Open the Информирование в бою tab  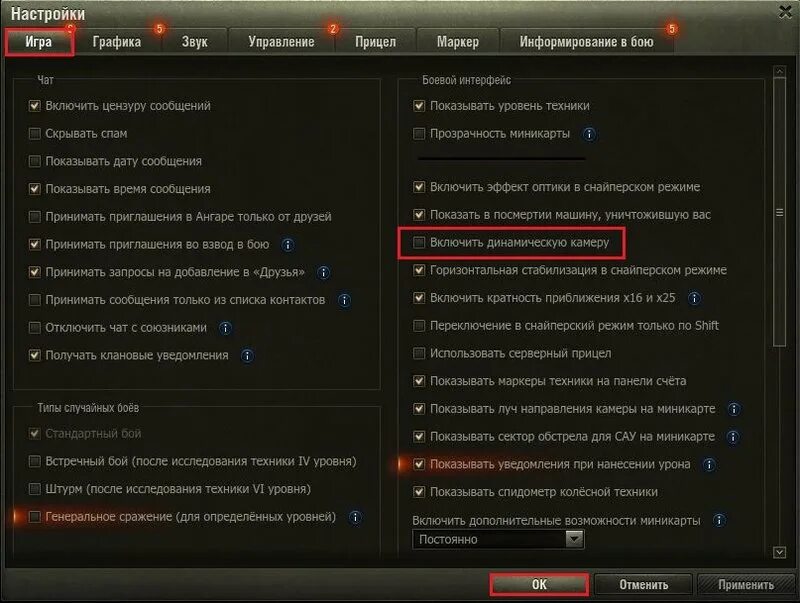586,42
